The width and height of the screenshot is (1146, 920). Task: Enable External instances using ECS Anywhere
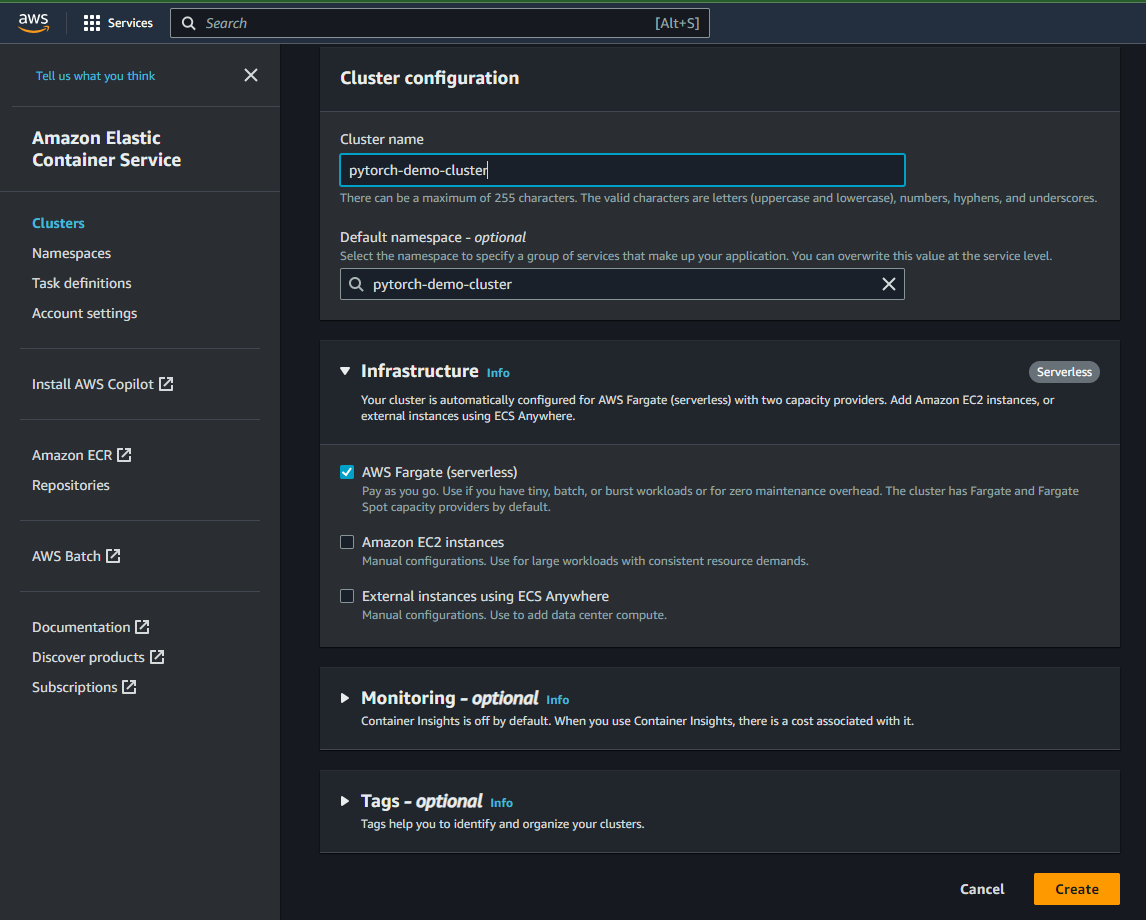tap(347, 596)
